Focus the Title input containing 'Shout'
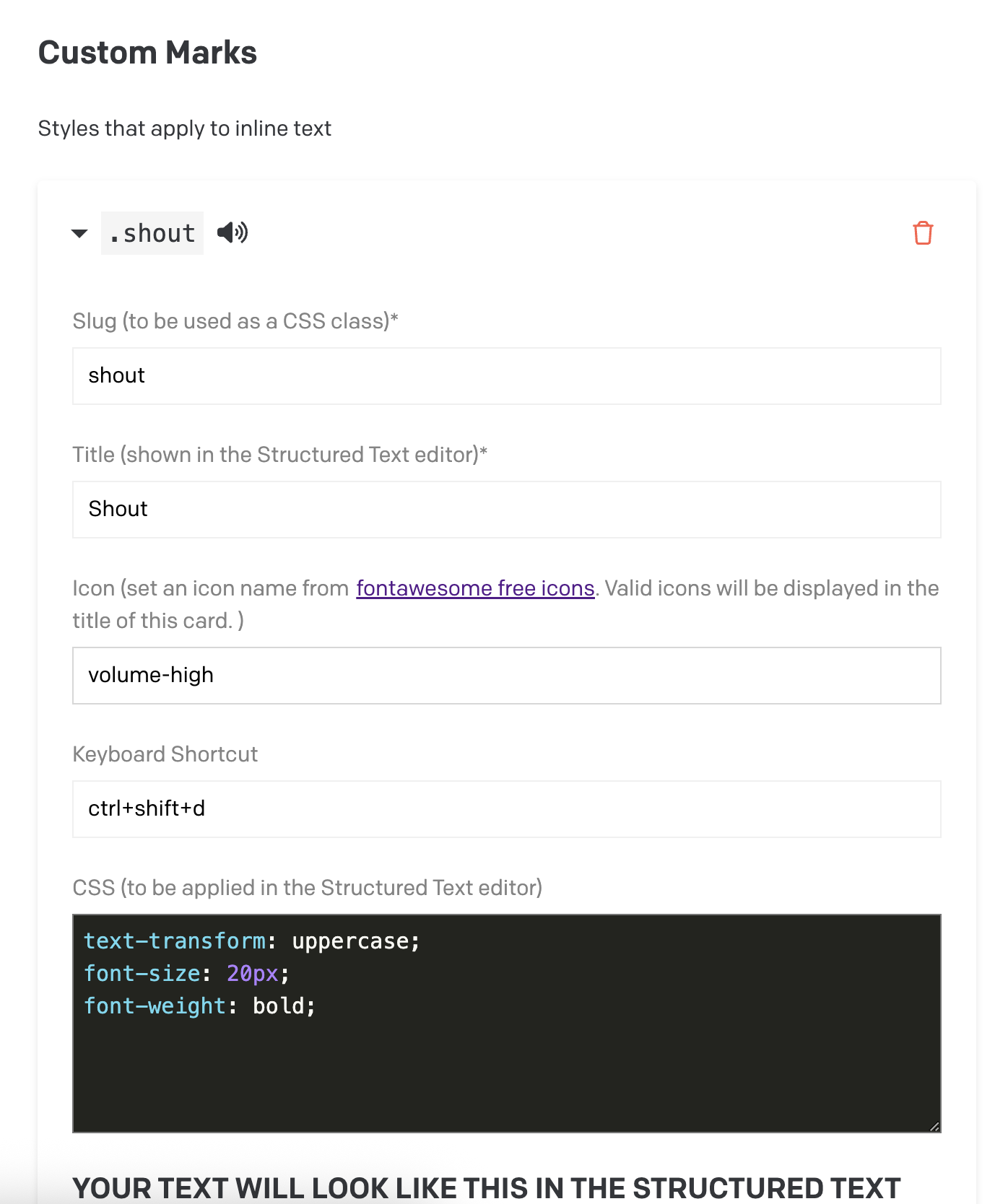The image size is (1008, 1204). 506,510
